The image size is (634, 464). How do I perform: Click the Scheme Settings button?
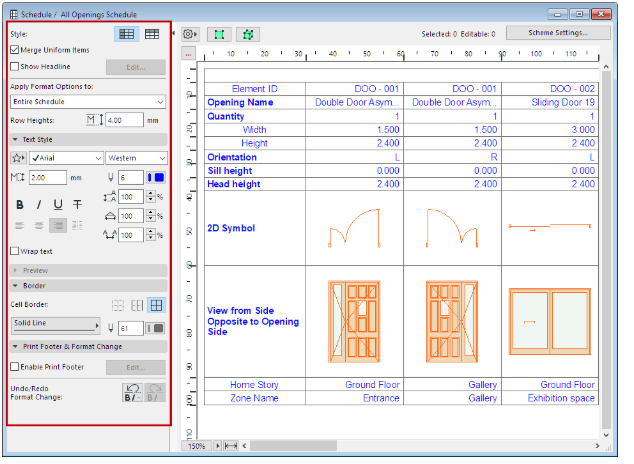[x=558, y=33]
